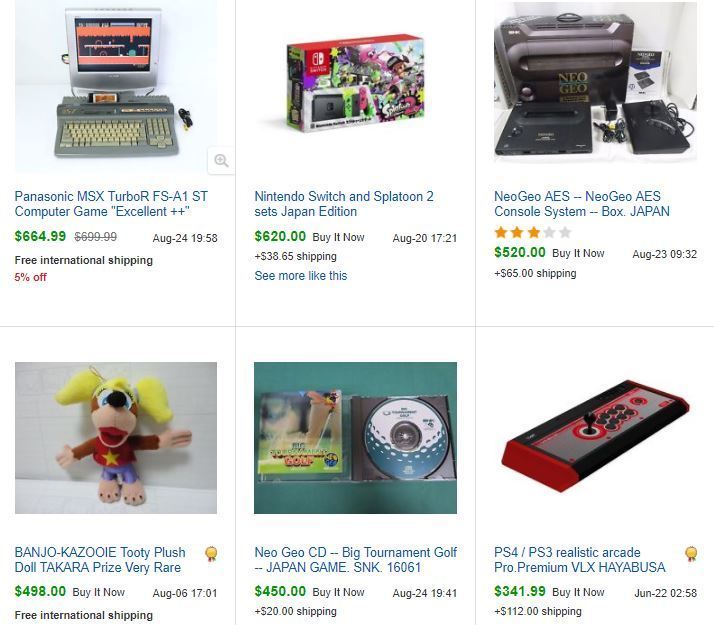Click the $620.00 price on Switch listing

point(280,236)
